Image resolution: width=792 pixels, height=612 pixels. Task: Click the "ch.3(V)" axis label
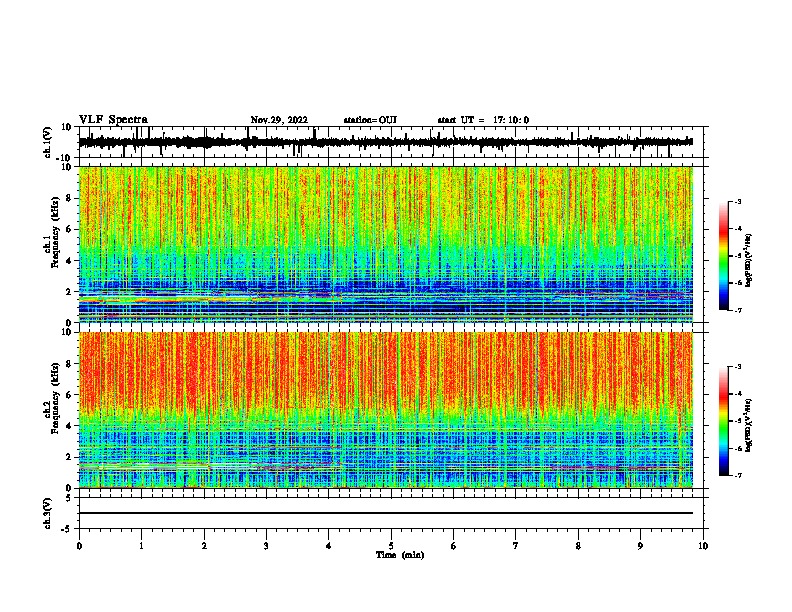click(x=48, y=513)
